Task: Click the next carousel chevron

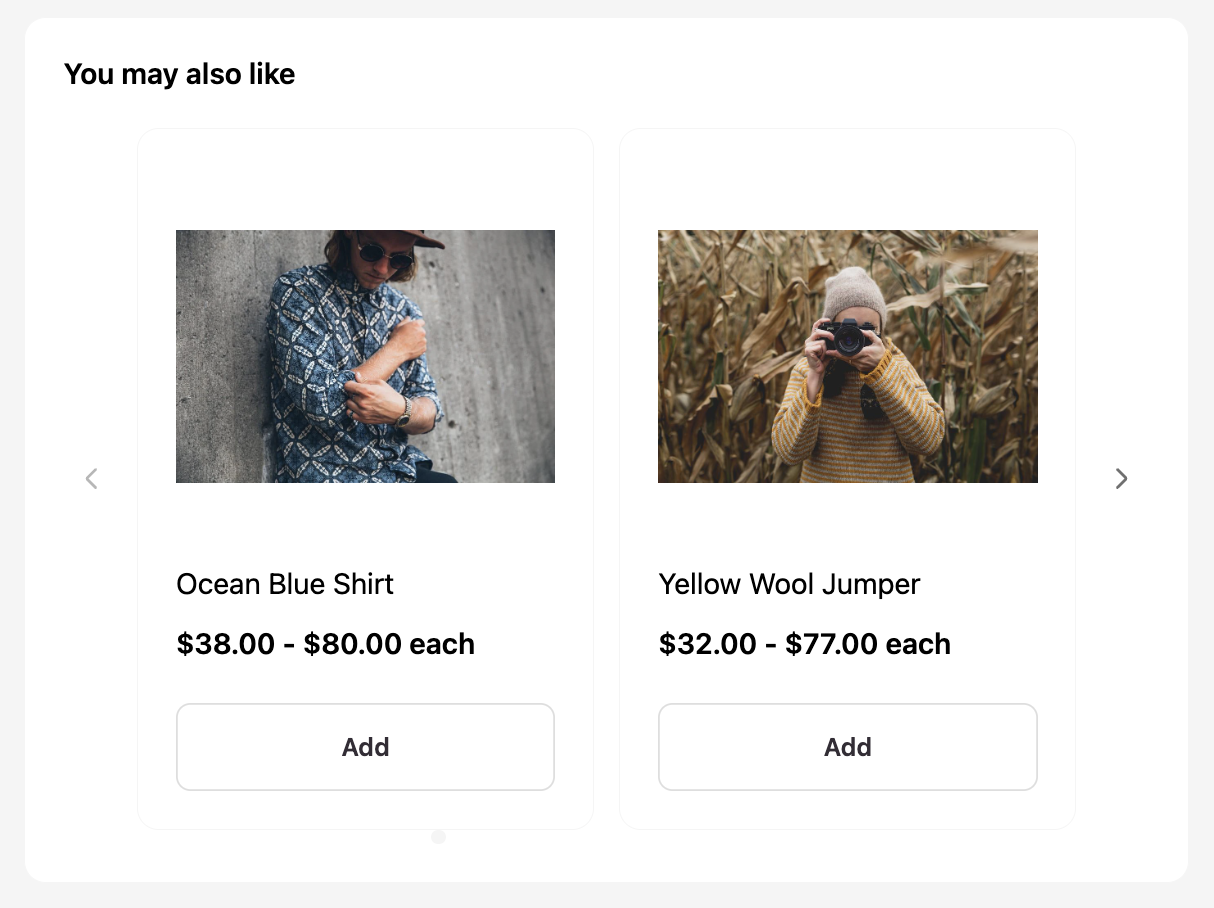Action: click(1121, 479)
